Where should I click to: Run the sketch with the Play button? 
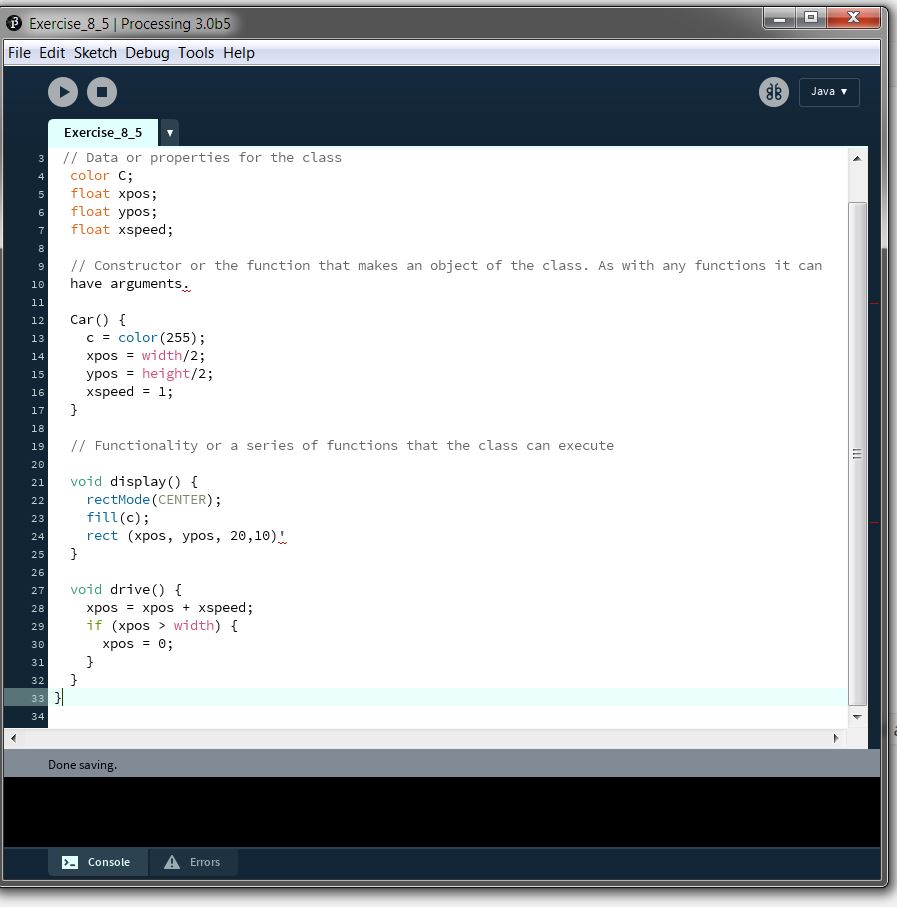tap(63, 92)
